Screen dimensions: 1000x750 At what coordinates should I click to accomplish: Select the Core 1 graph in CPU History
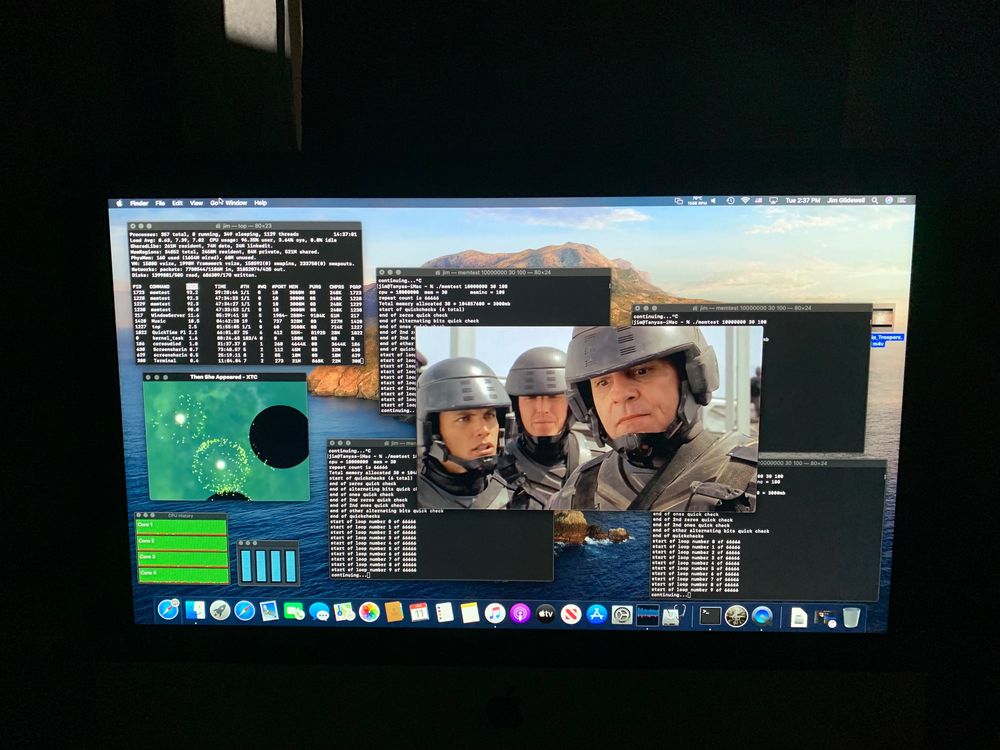pos(182,526)
